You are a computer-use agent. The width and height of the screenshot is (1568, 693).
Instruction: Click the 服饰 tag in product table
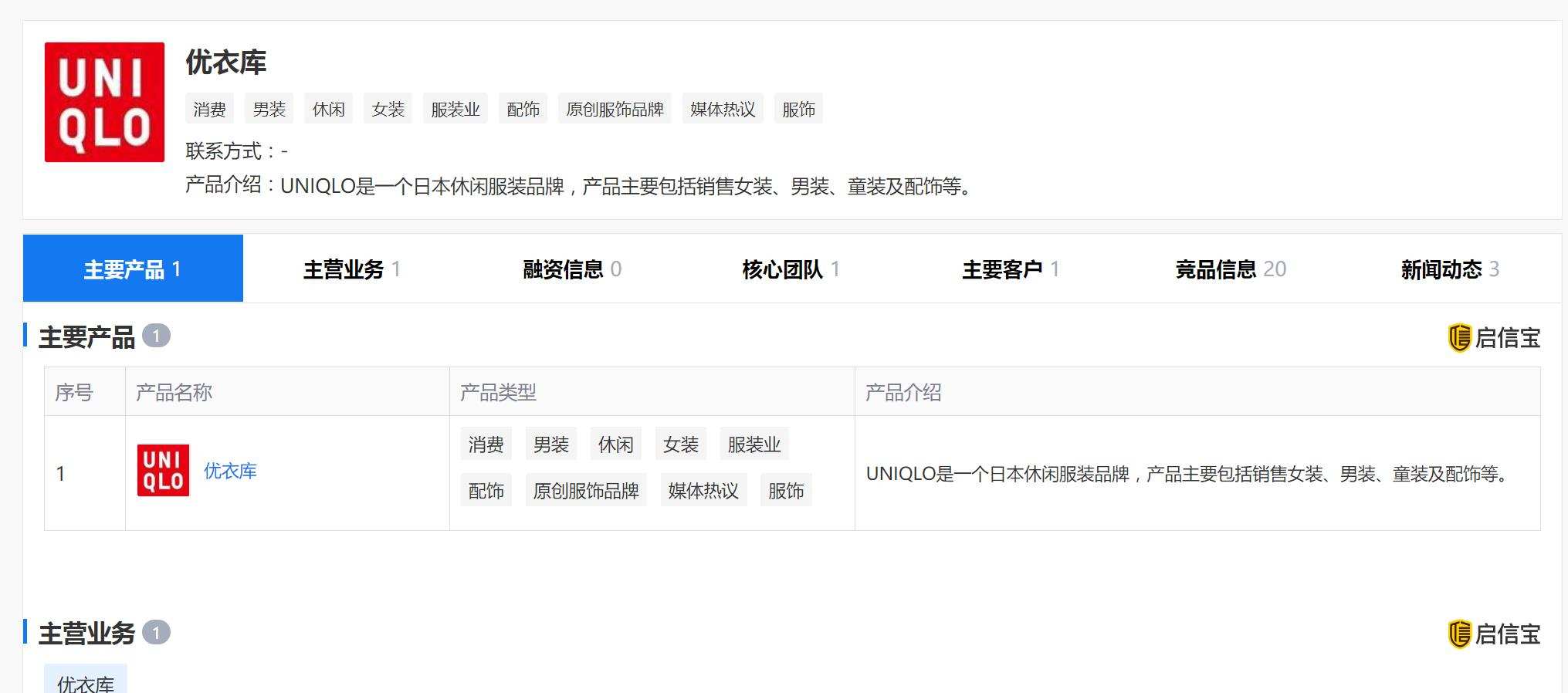[x=786, y=491]
